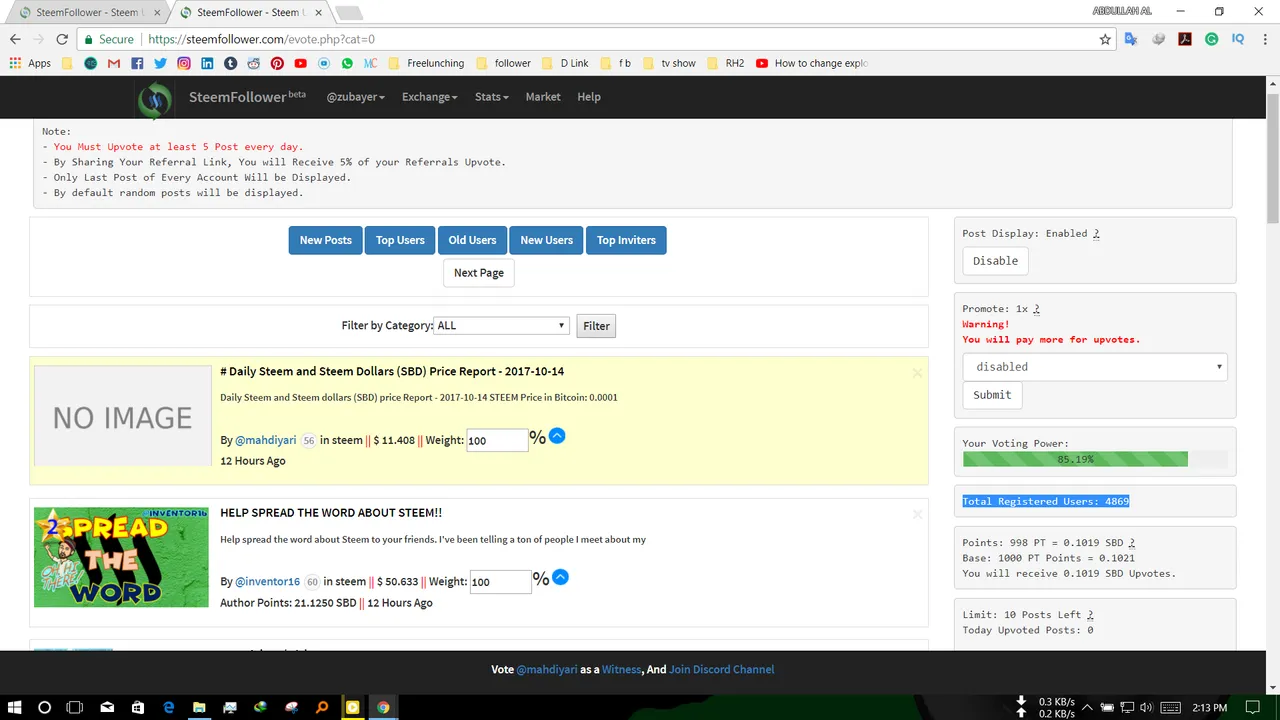1280x720 pixels.
Task: Open WhatsApp bookmark icon
Action: tap(347, 63)
